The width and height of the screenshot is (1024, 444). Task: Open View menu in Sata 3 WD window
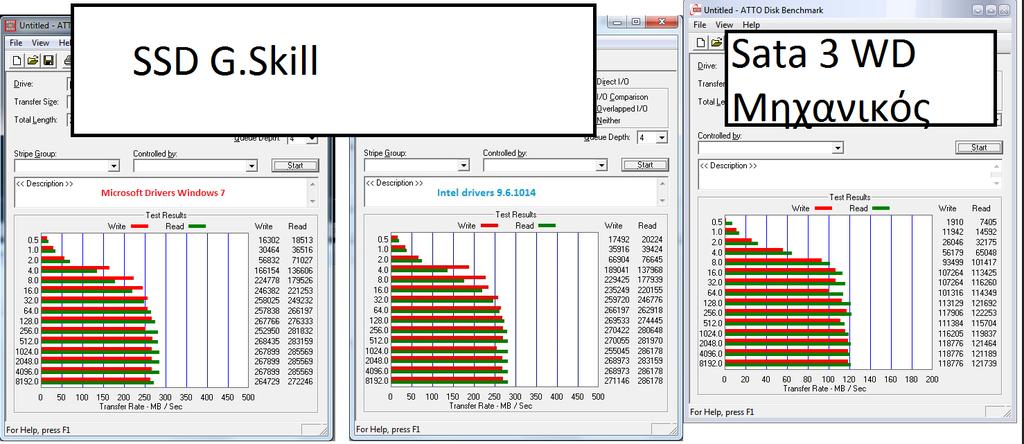724,25
